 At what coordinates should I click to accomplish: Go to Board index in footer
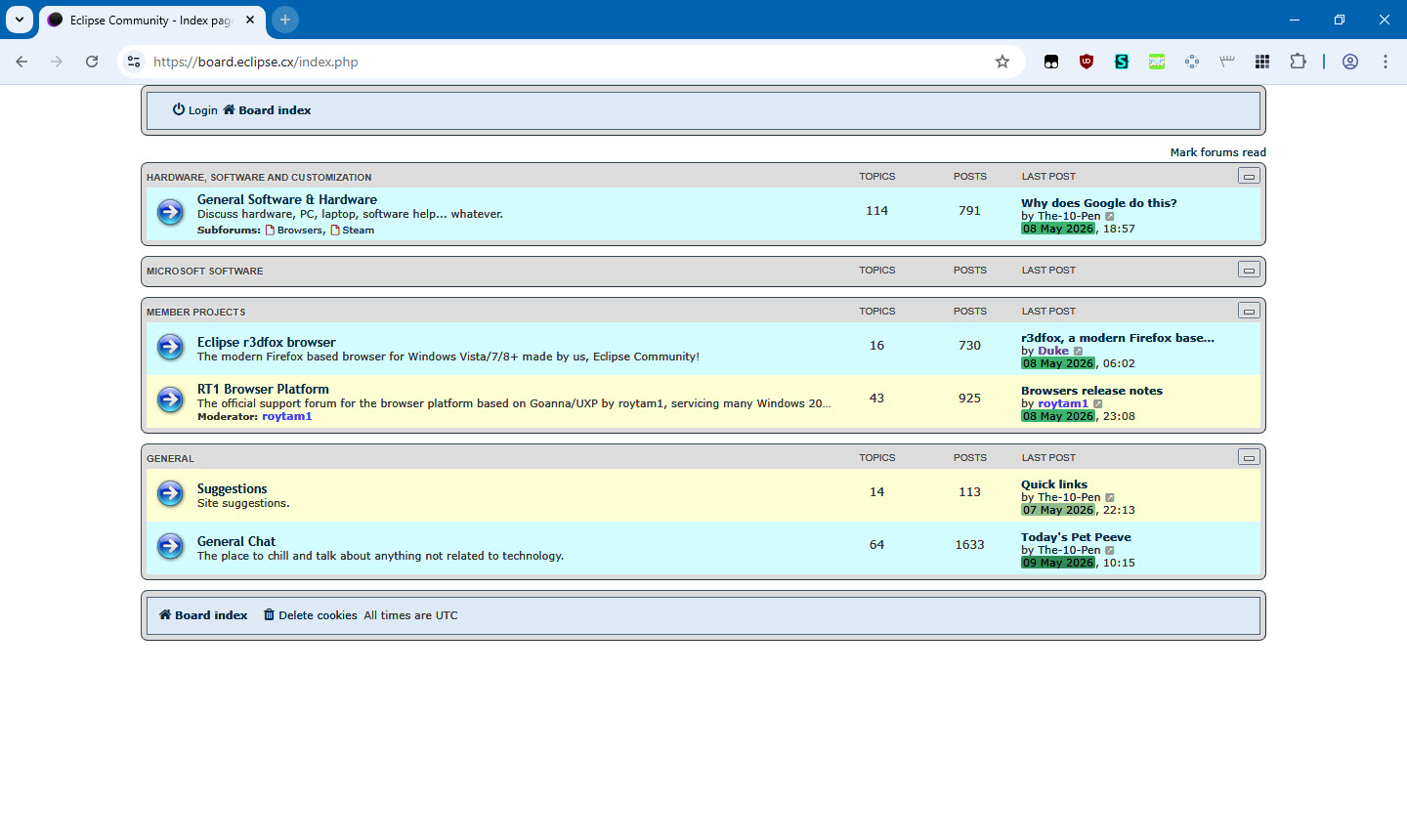(203, 615)
